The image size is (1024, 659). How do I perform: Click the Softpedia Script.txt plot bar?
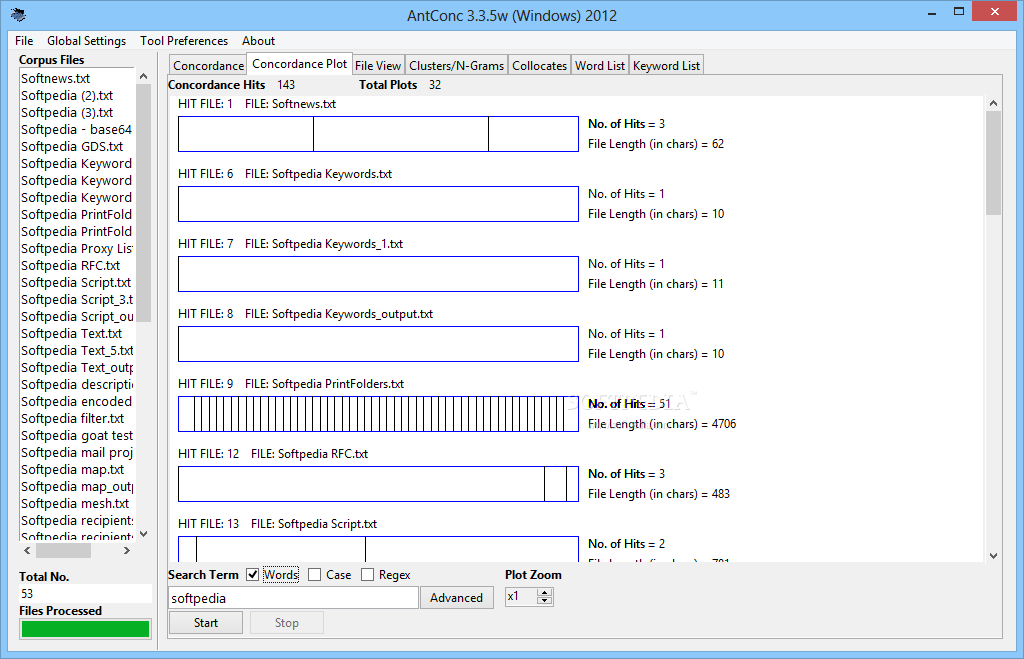pos(378,549)
